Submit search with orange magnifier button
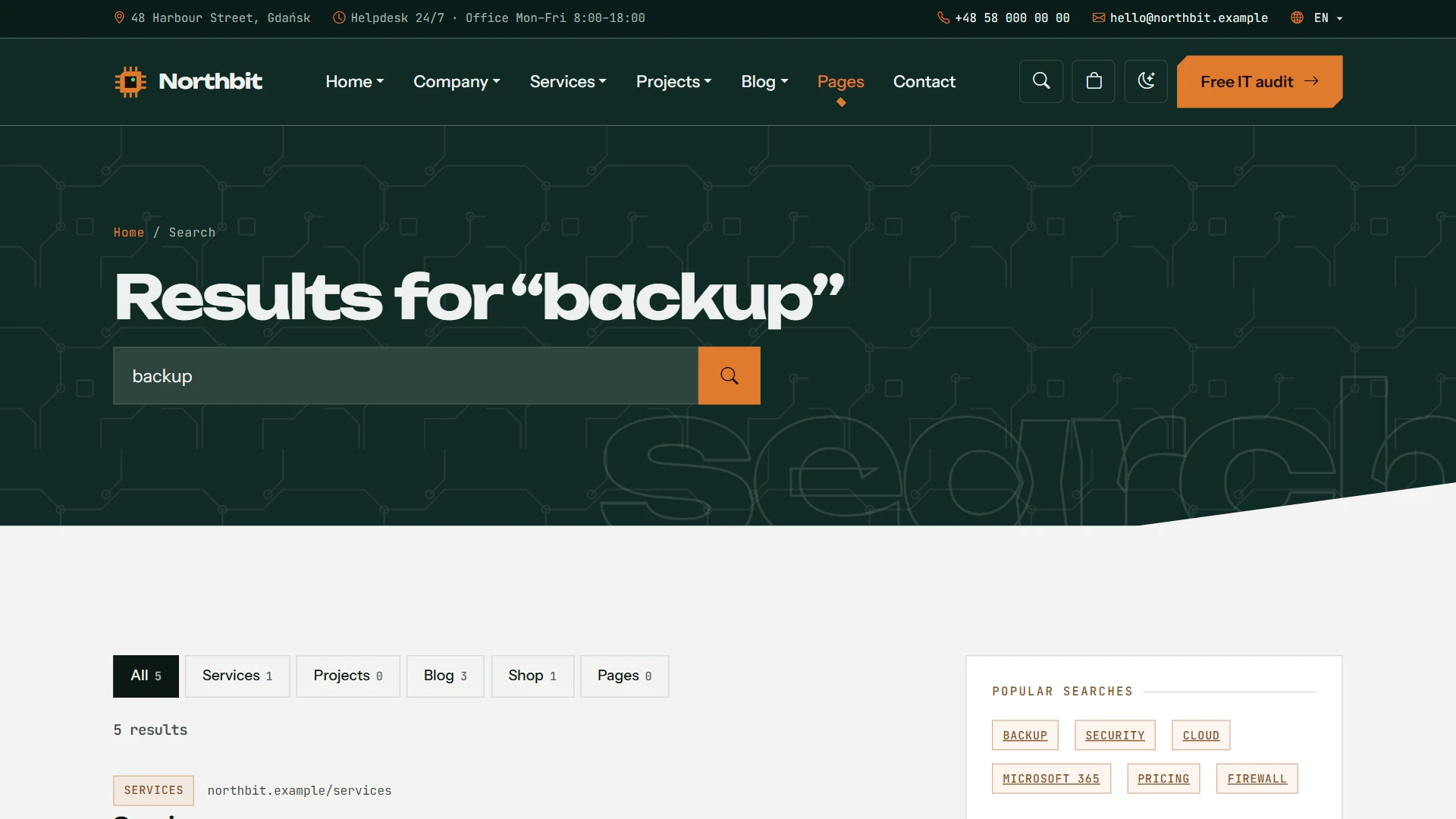Image resolution: width=1456 pixels, height=819 pixels. [x=730, y=376]
